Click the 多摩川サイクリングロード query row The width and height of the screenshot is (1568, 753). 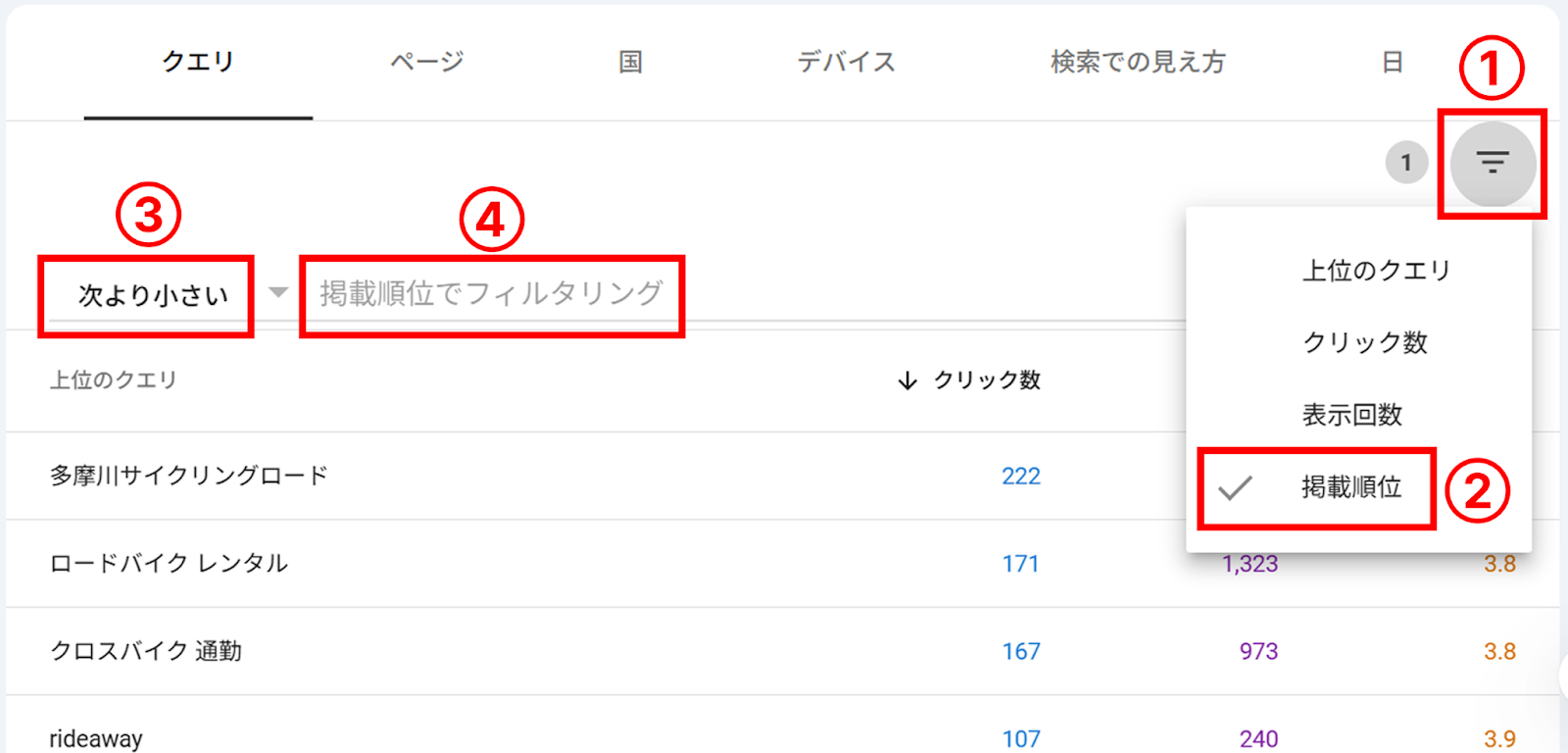pos(189,477)
